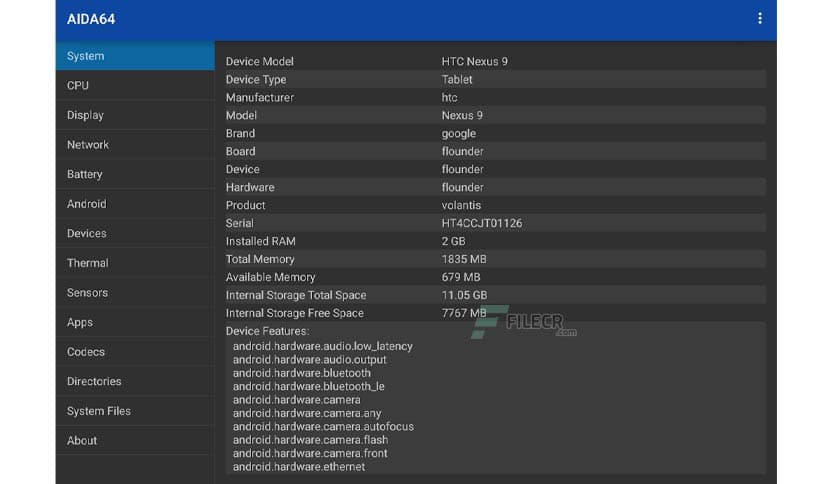The width and height of the screenshot is (836, 484).
Task: Click the AIDA64 title
Action: [x=91, y=19]
